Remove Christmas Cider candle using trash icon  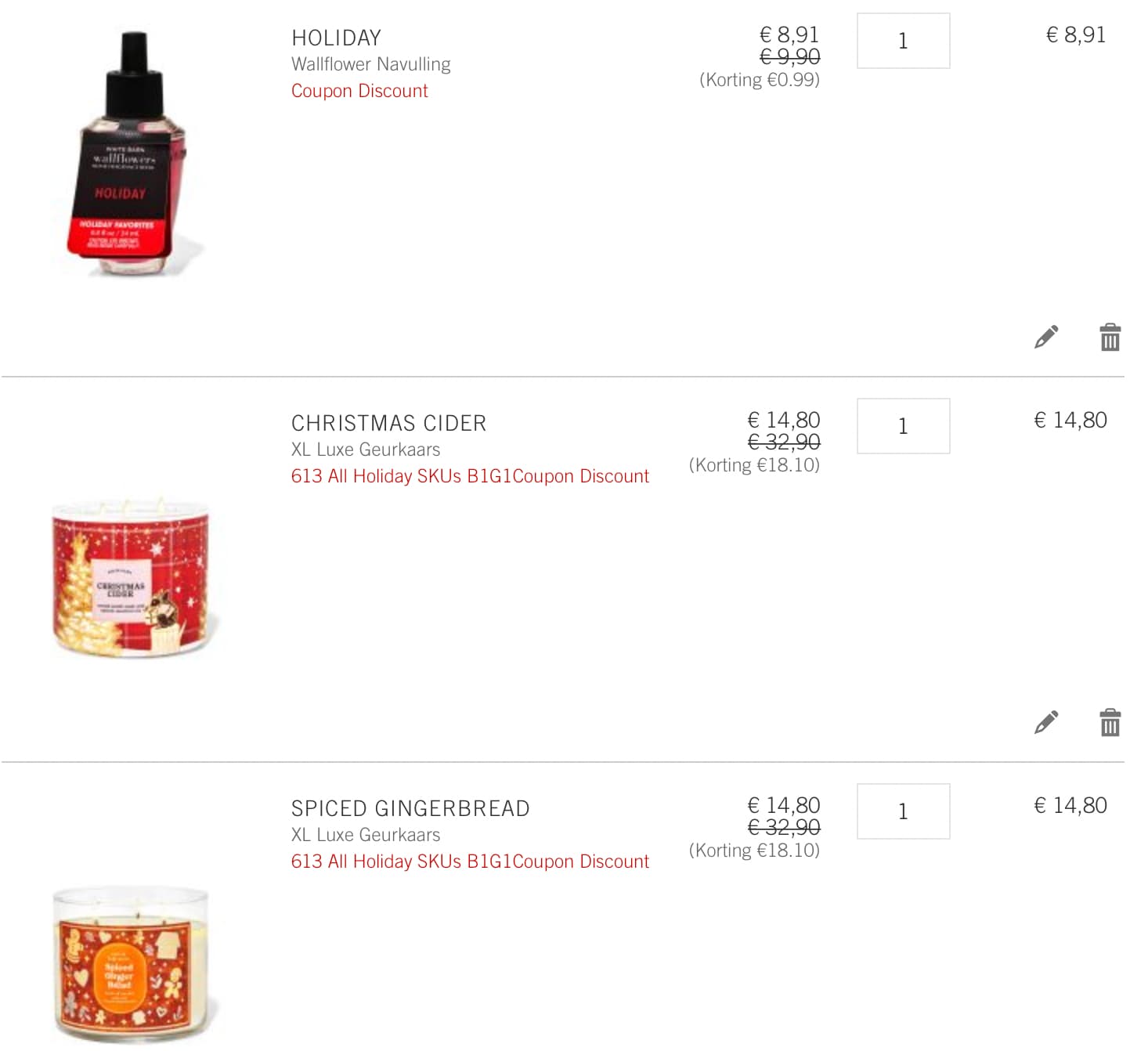[x=1110, y=722]
